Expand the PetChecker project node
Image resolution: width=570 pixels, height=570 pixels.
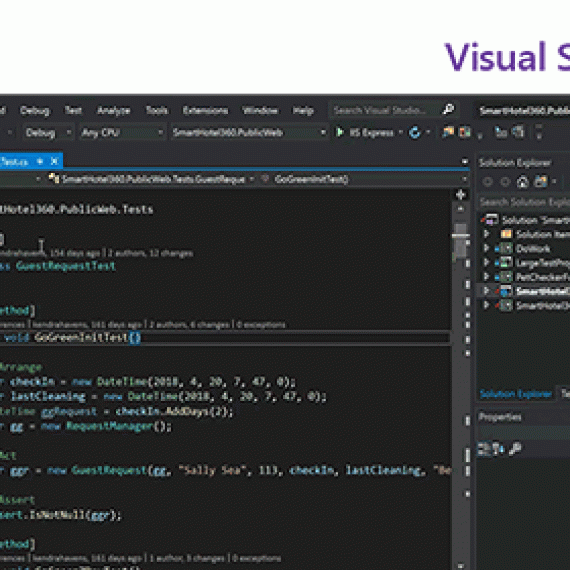(x=486, y=277)
